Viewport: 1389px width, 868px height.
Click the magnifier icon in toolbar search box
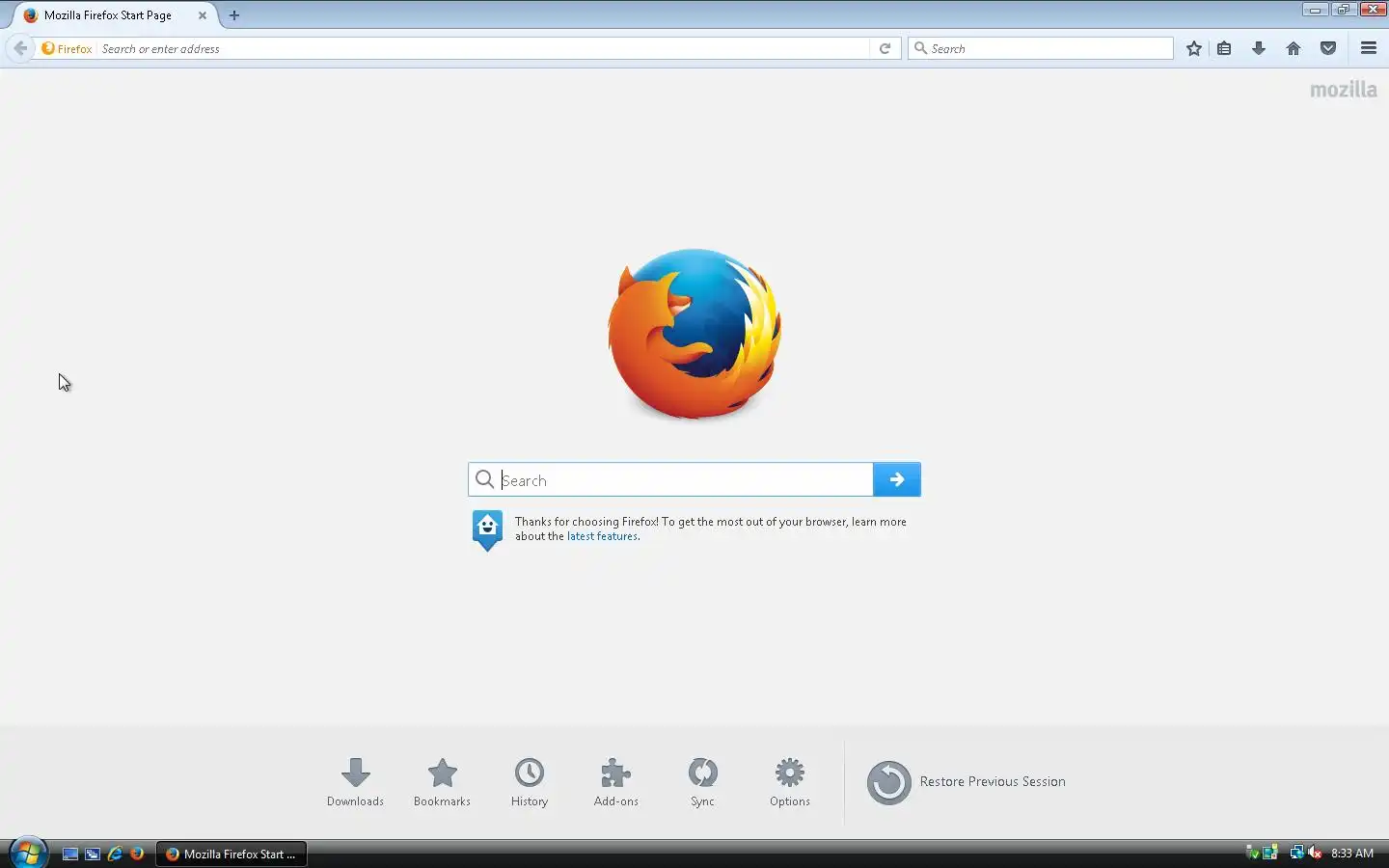(920, 48)
